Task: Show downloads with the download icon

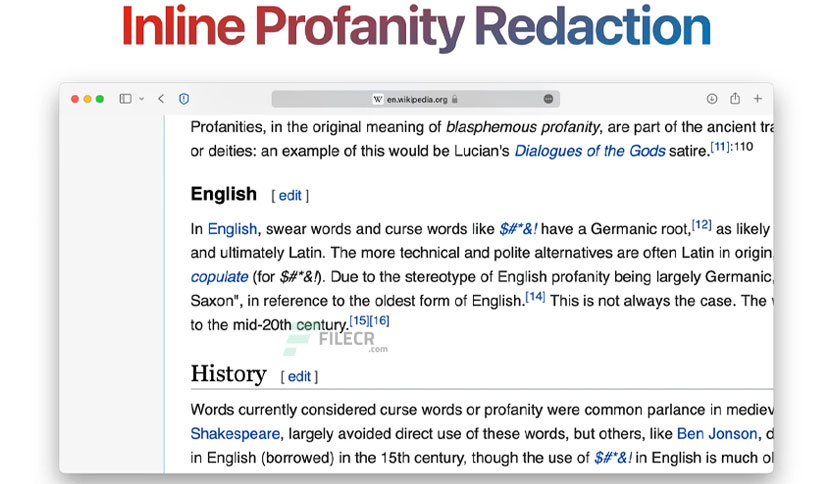Action: click(712, 99)
